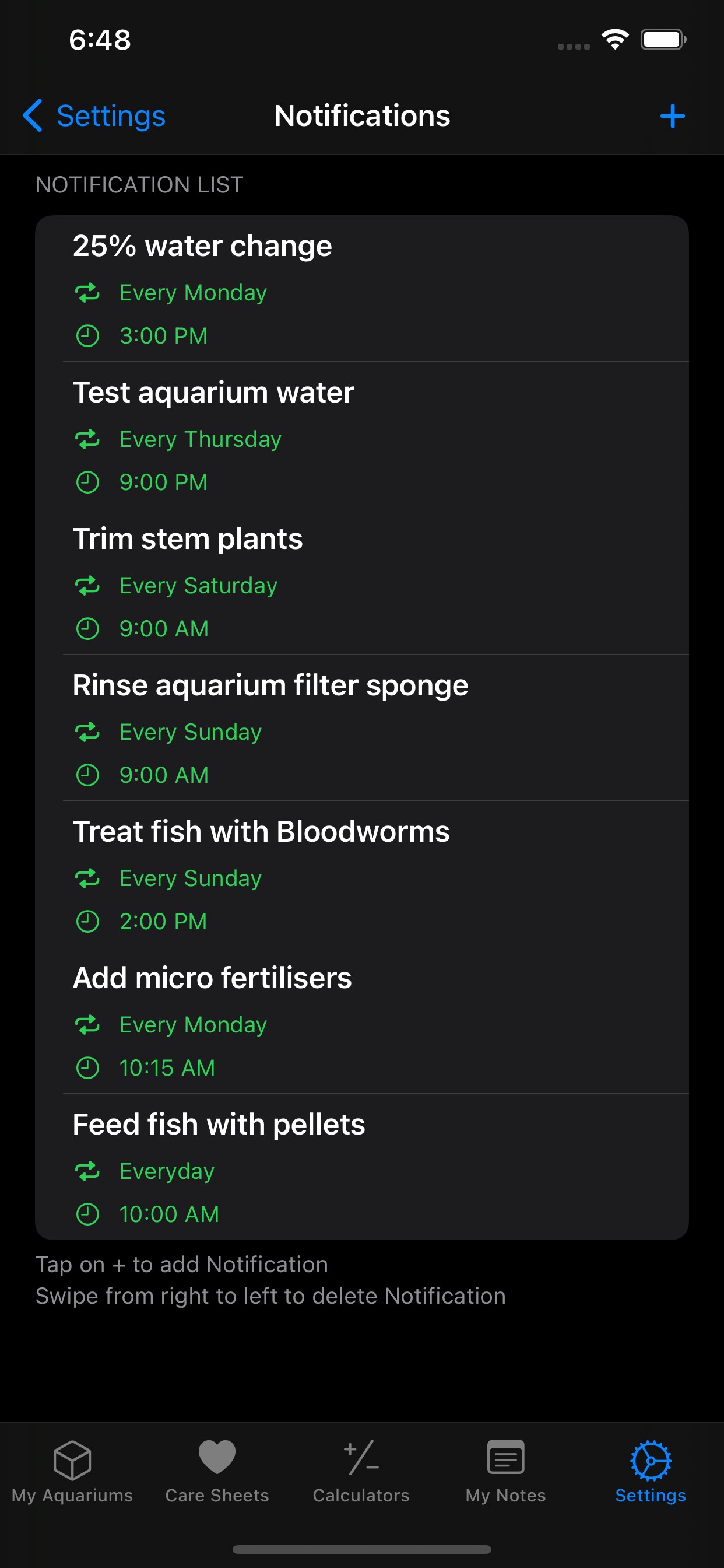Open the Care Sheets heart tab
This screenshot has height=1568, width=724.
[217, 1471]
